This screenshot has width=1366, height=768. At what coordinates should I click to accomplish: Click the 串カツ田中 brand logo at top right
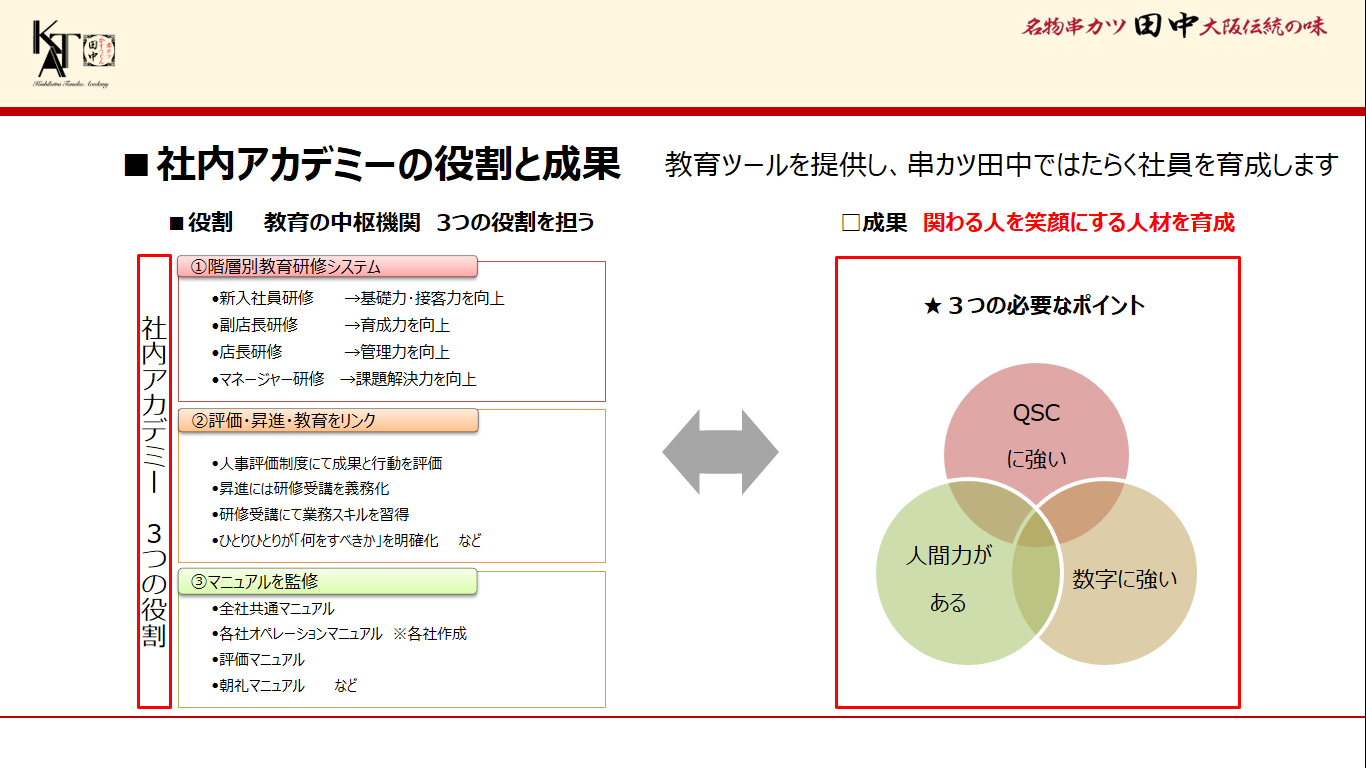pos(1173,27)
